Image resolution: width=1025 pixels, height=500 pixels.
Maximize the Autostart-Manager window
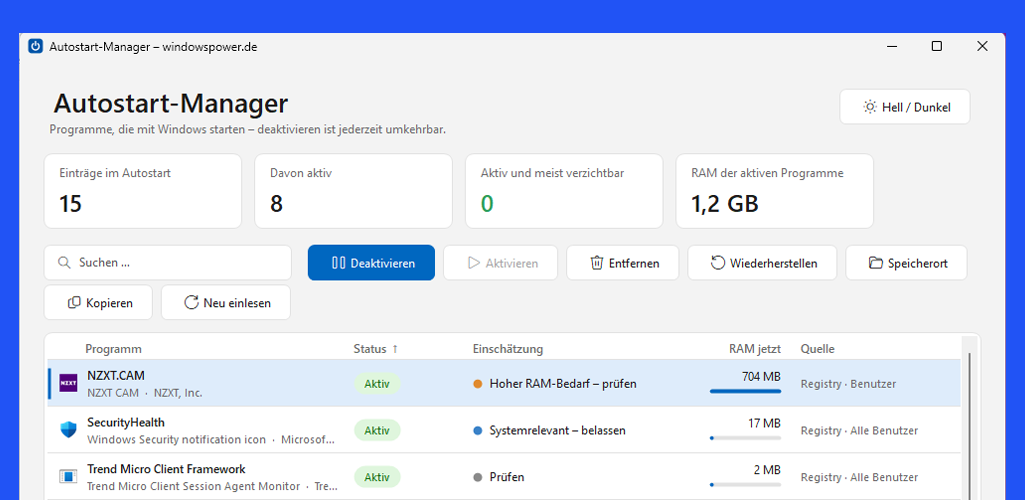click(937, 46)
